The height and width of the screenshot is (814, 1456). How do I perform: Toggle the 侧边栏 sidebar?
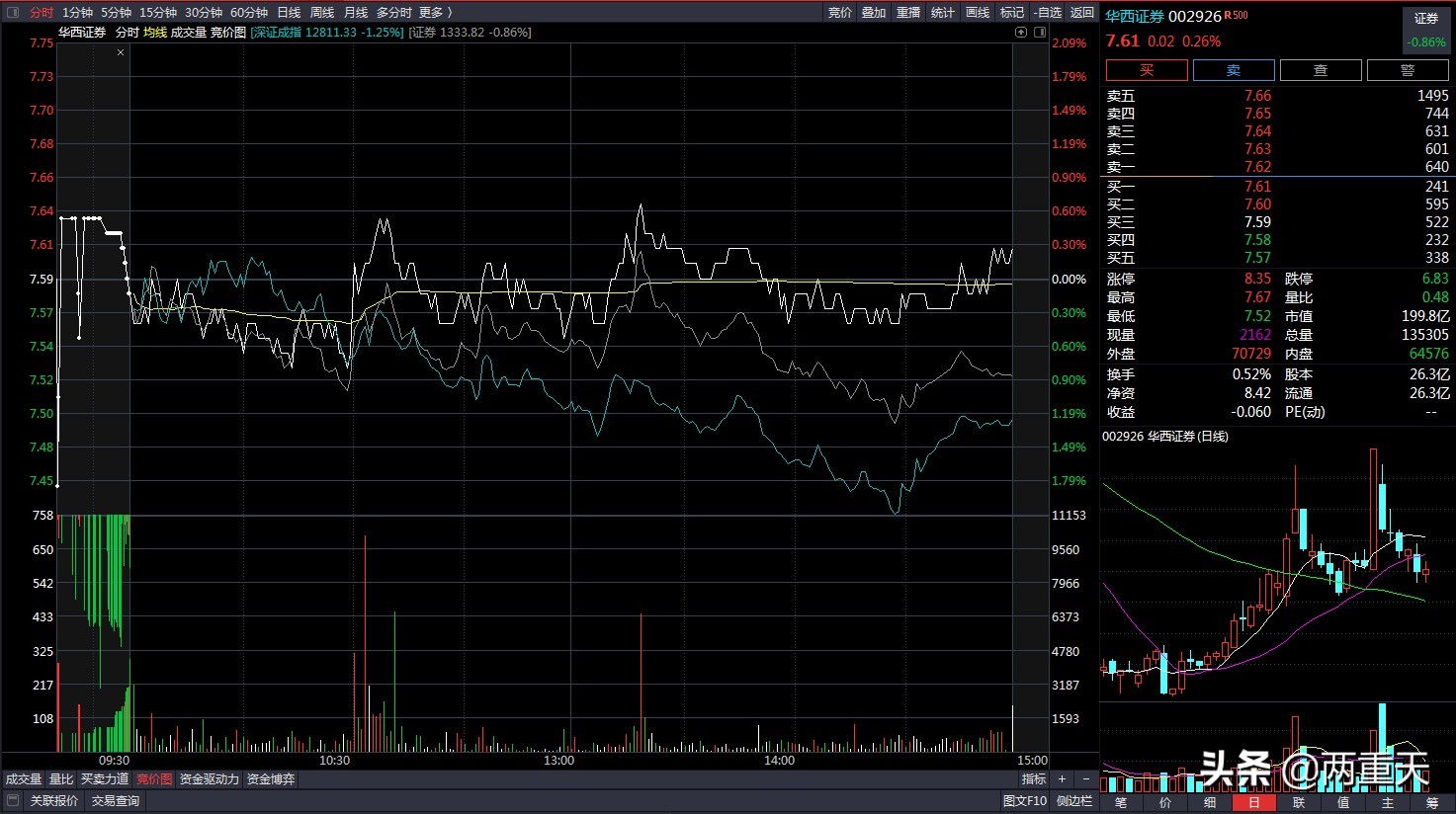pyautogui.click(x=1074, y=801)
